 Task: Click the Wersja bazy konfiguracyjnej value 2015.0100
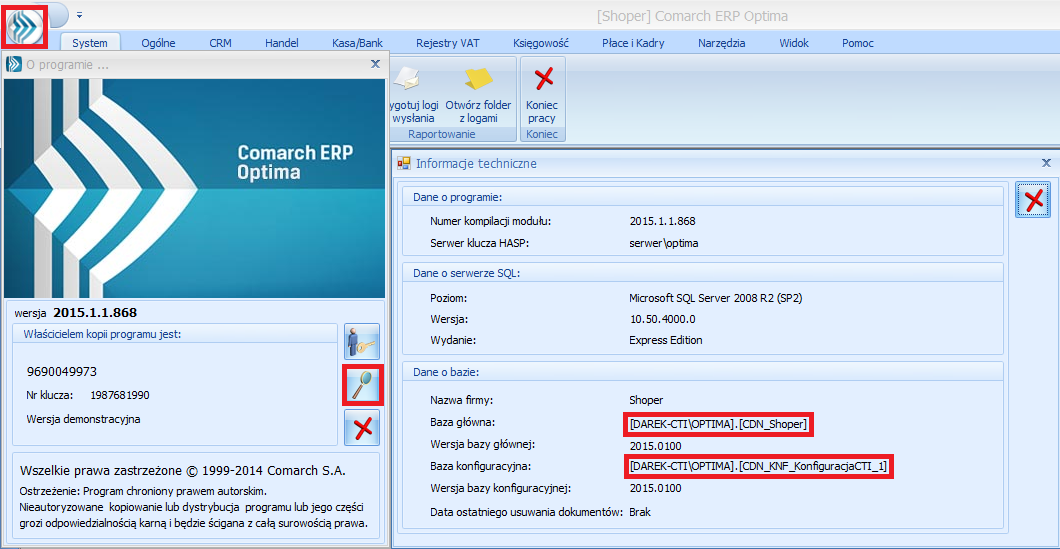tap(655, 488)
